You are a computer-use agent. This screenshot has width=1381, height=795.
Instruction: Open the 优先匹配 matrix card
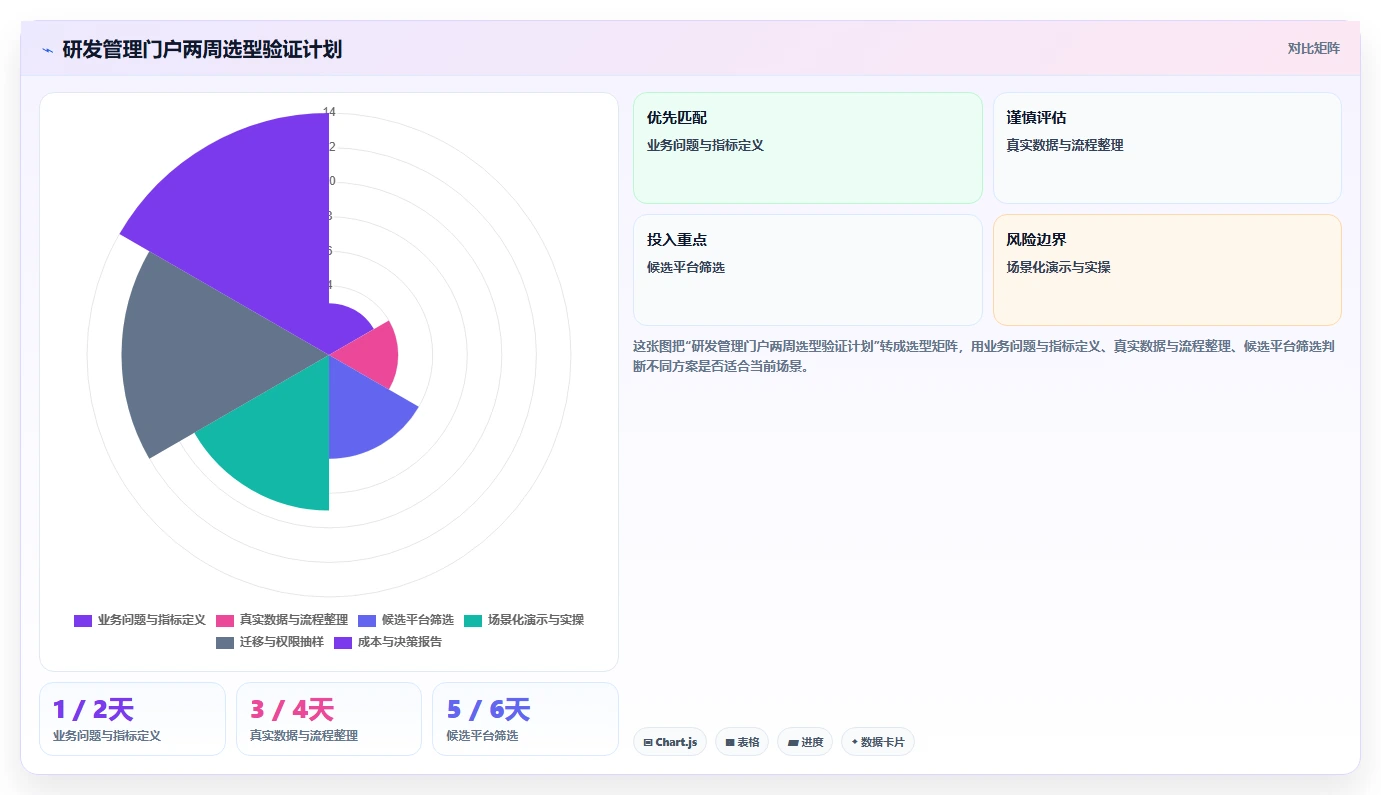click(x=808, y=148)
